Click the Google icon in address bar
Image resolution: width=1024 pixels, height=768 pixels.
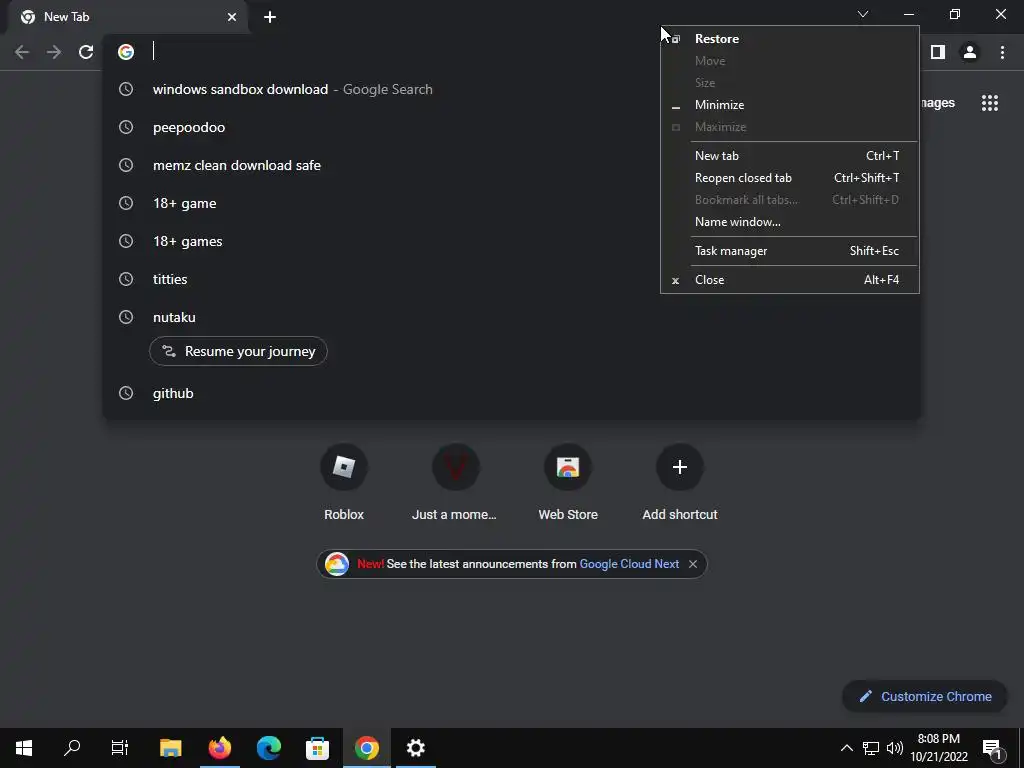point(126,52)
